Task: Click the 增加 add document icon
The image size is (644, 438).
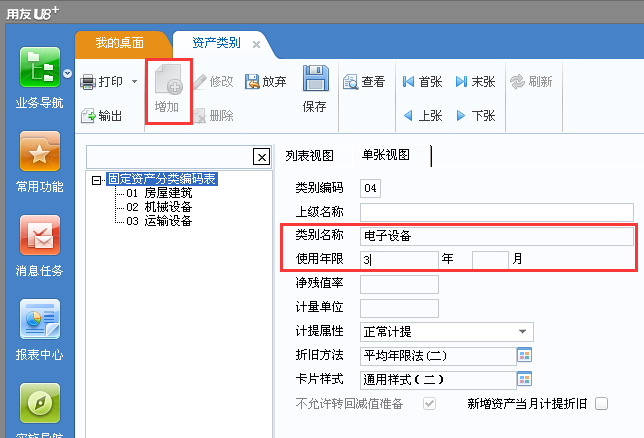Action: (x=168, y=80)
